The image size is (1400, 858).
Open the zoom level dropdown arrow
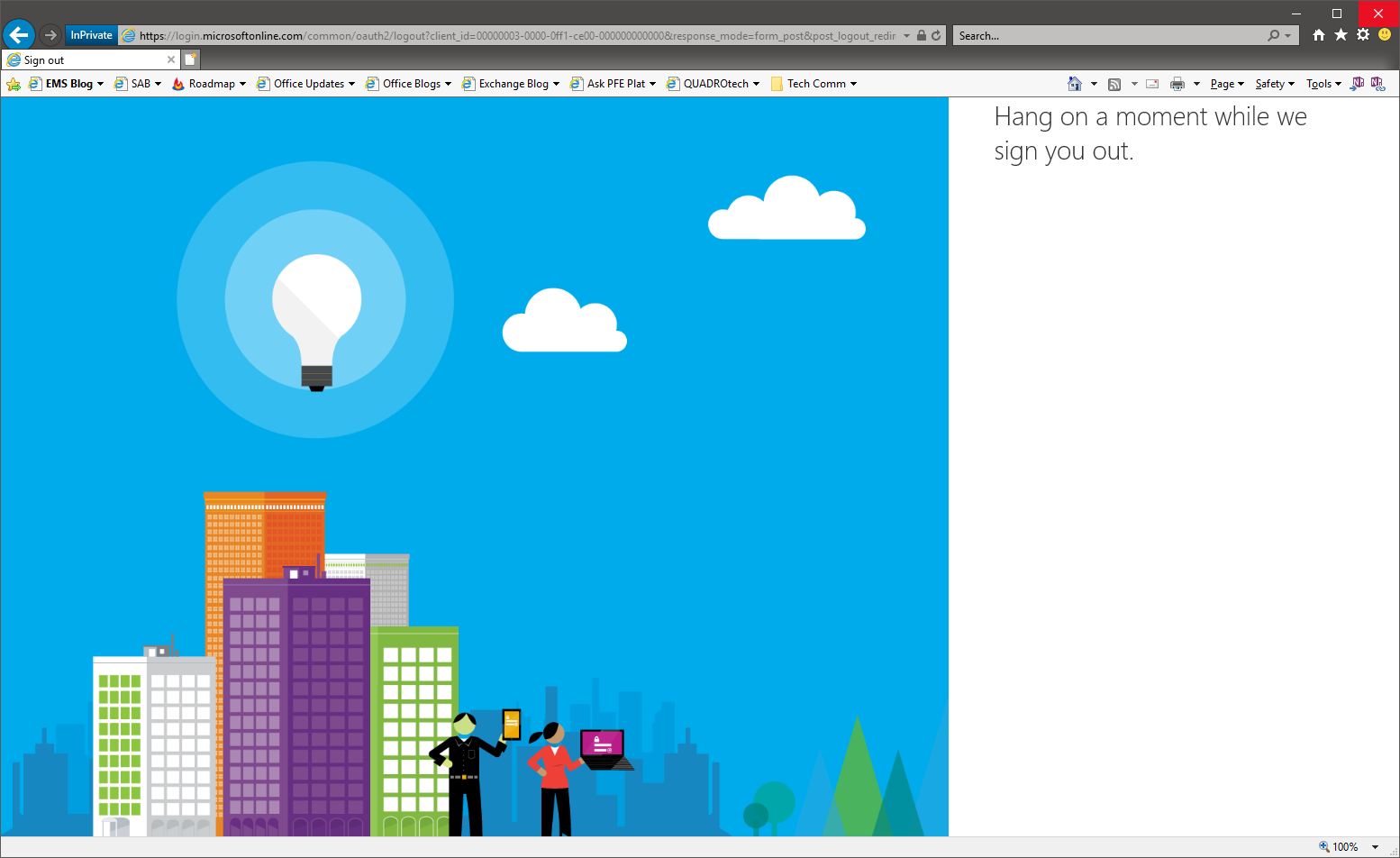click(1375, 847)
